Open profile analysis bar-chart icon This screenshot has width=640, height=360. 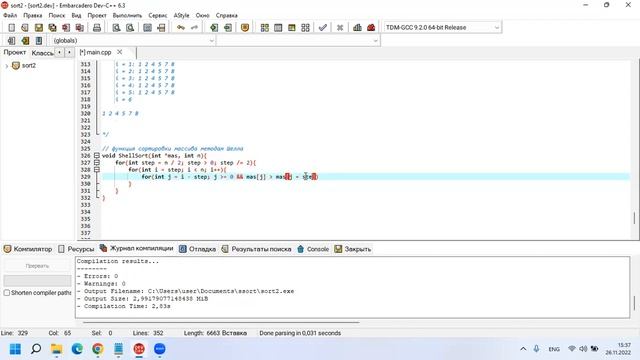coord(357,27)
